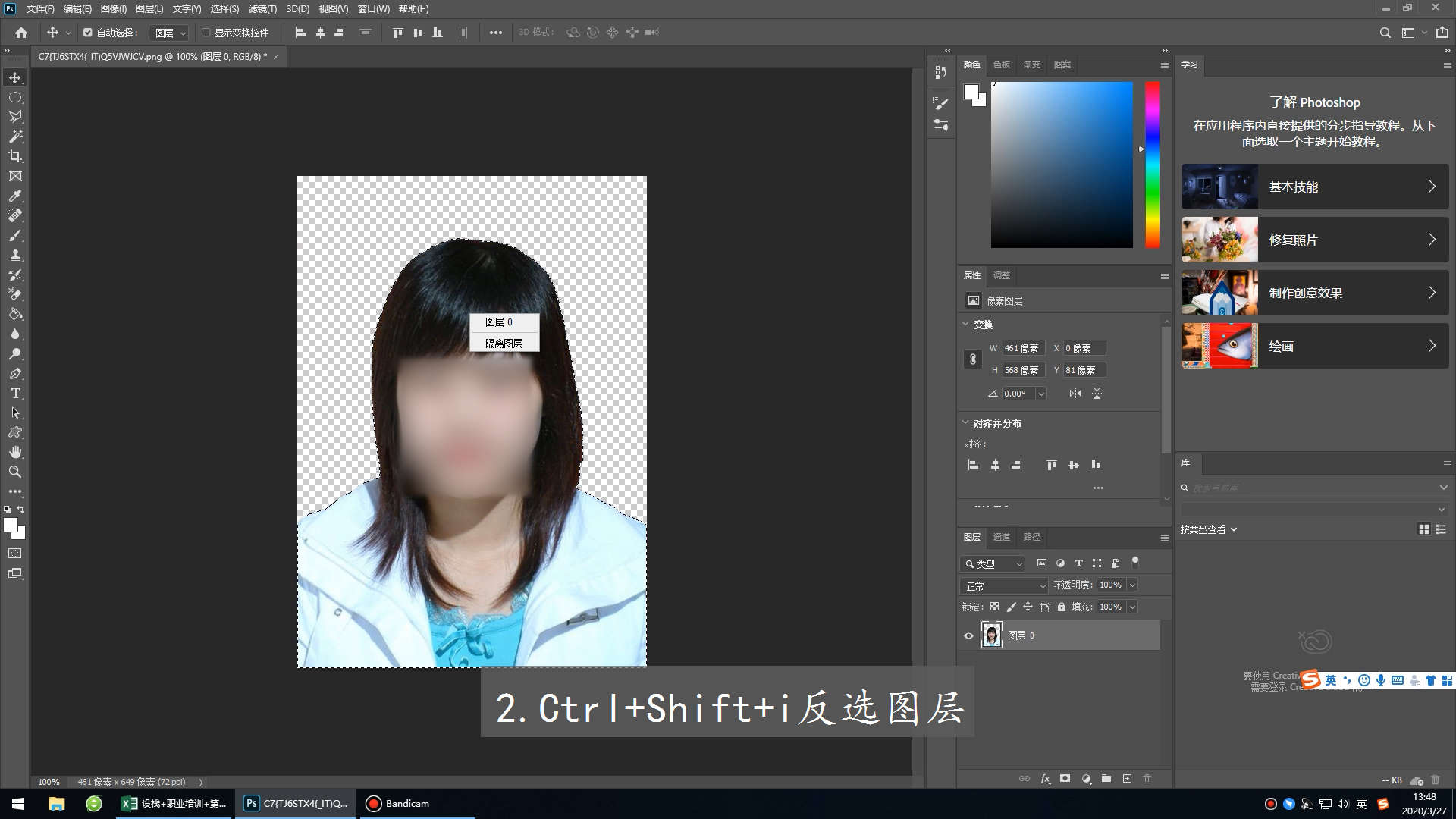Open the blending mode Normal dropdown
The image size is (1456, 819).
pyautogui.click(x=1004, y=586)
